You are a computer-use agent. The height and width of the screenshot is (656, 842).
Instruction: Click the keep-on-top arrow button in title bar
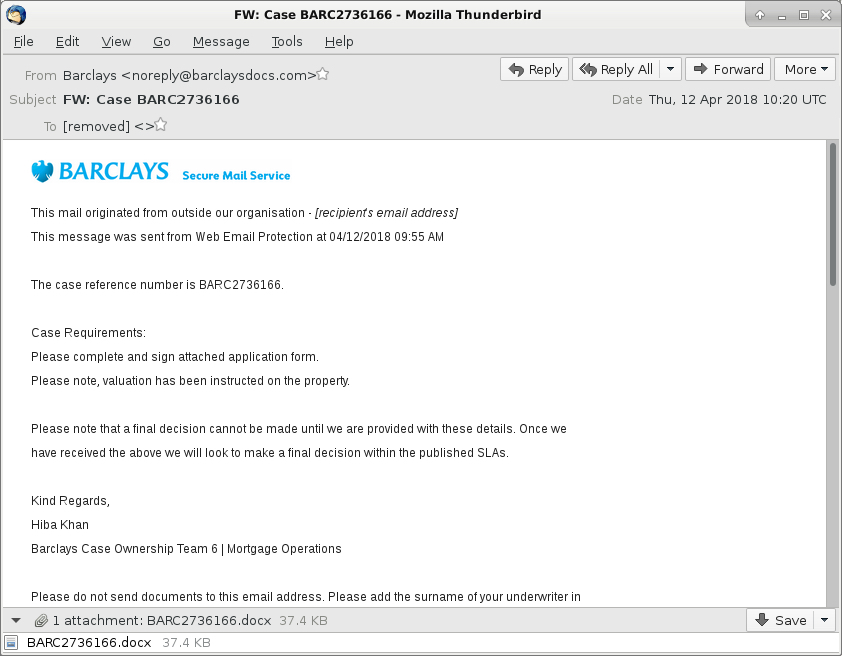(x=760, y=15)
